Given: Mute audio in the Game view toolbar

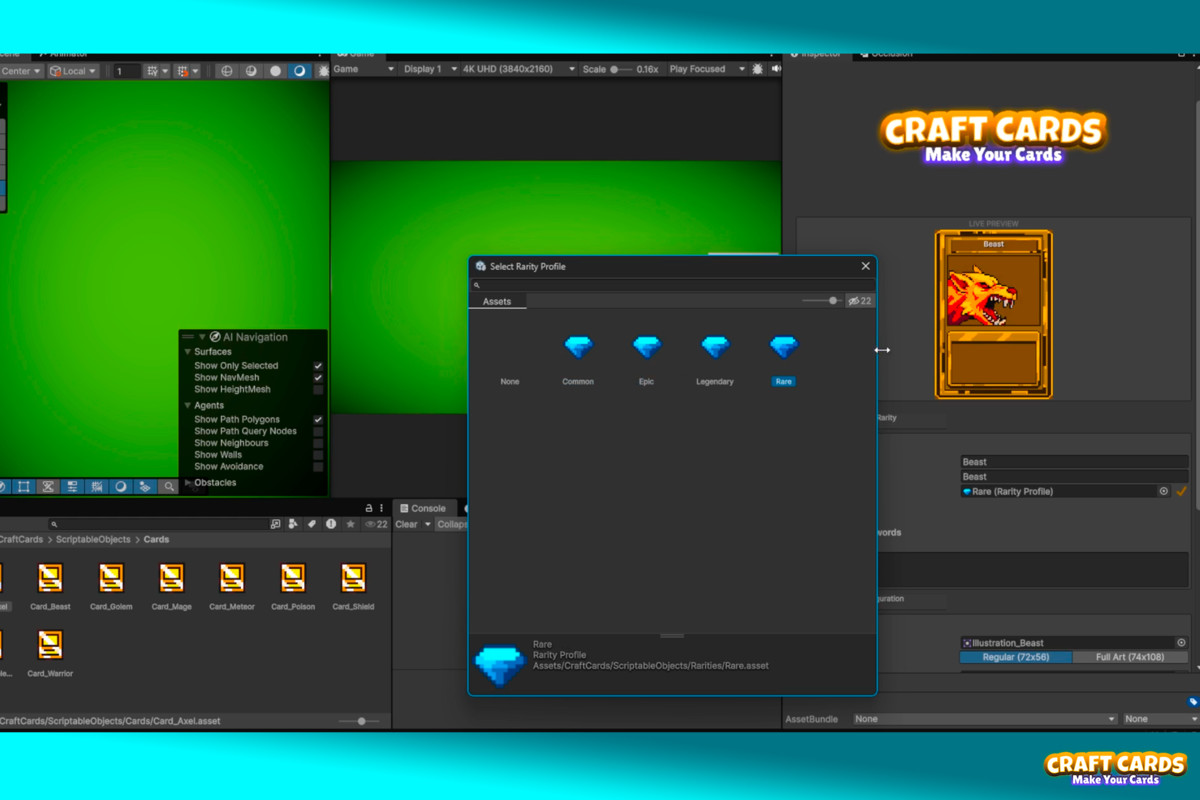Looking at the screenshot, I should [776, 68].
